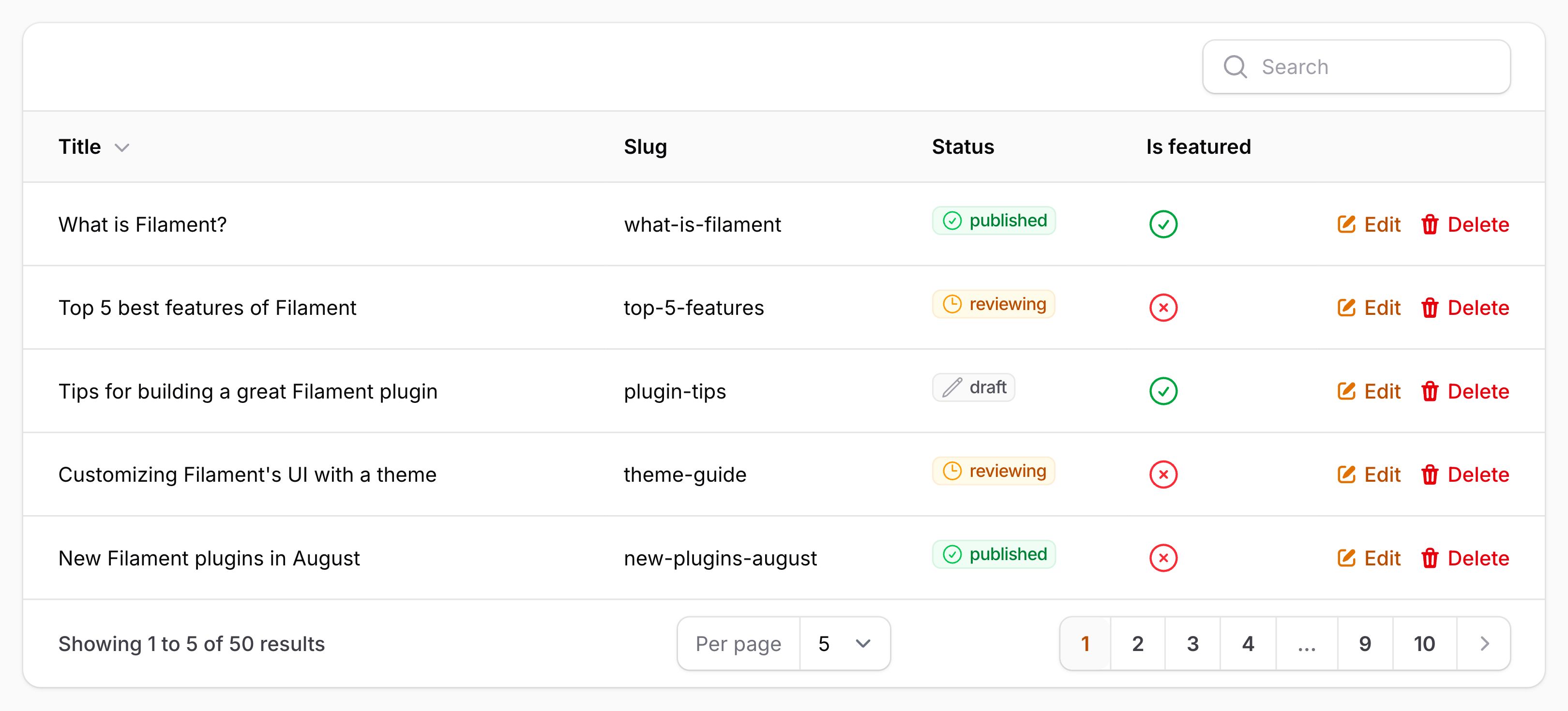Go to next page arrow
The height and width of the screenshot is (711, 1568).
click(x=1484, y=643)
